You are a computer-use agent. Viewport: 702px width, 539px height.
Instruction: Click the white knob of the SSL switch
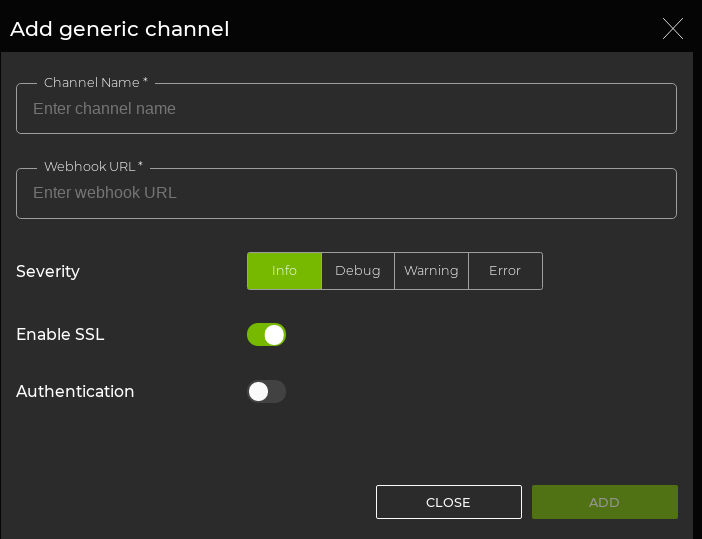pos(274,335)
